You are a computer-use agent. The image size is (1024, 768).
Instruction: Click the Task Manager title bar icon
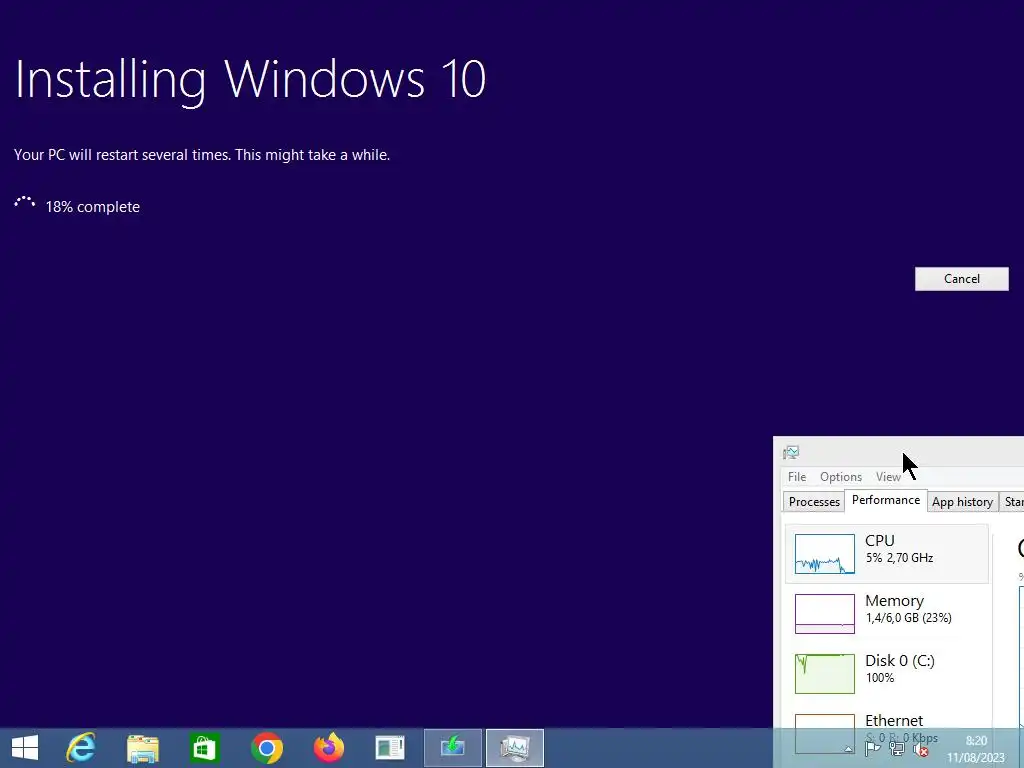[x=791, y=452]
